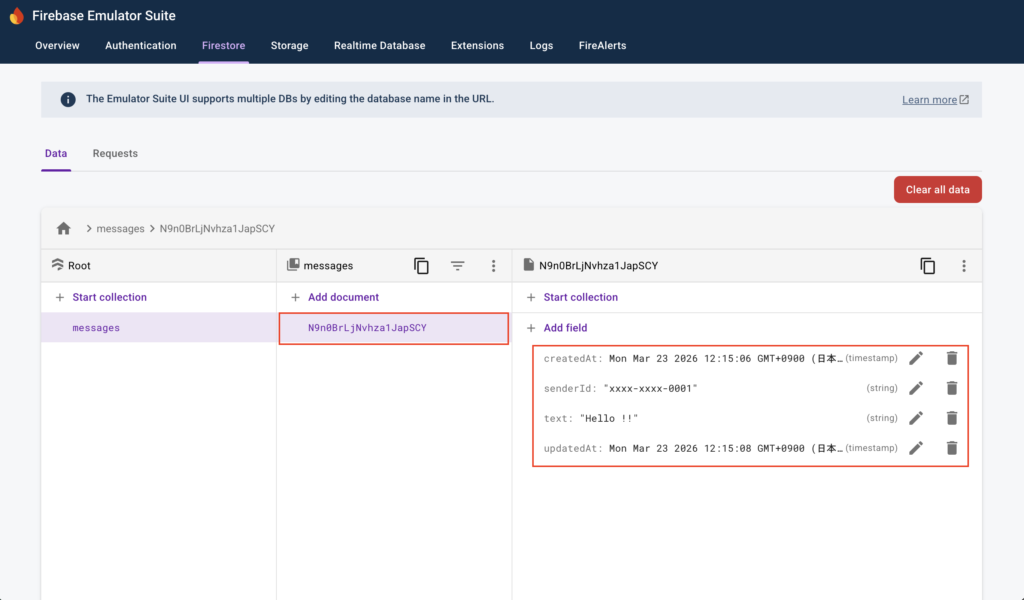
Task: Edit the createdAt field with pencil icon
Action: pos(916,358)
